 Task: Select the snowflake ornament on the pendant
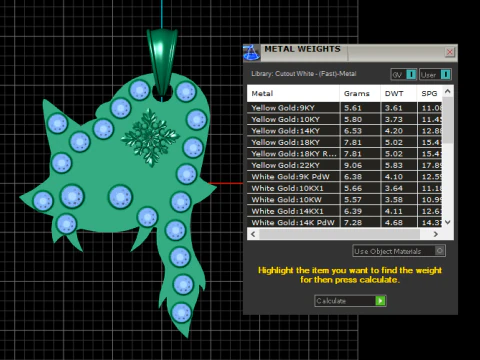coord(150,137)
